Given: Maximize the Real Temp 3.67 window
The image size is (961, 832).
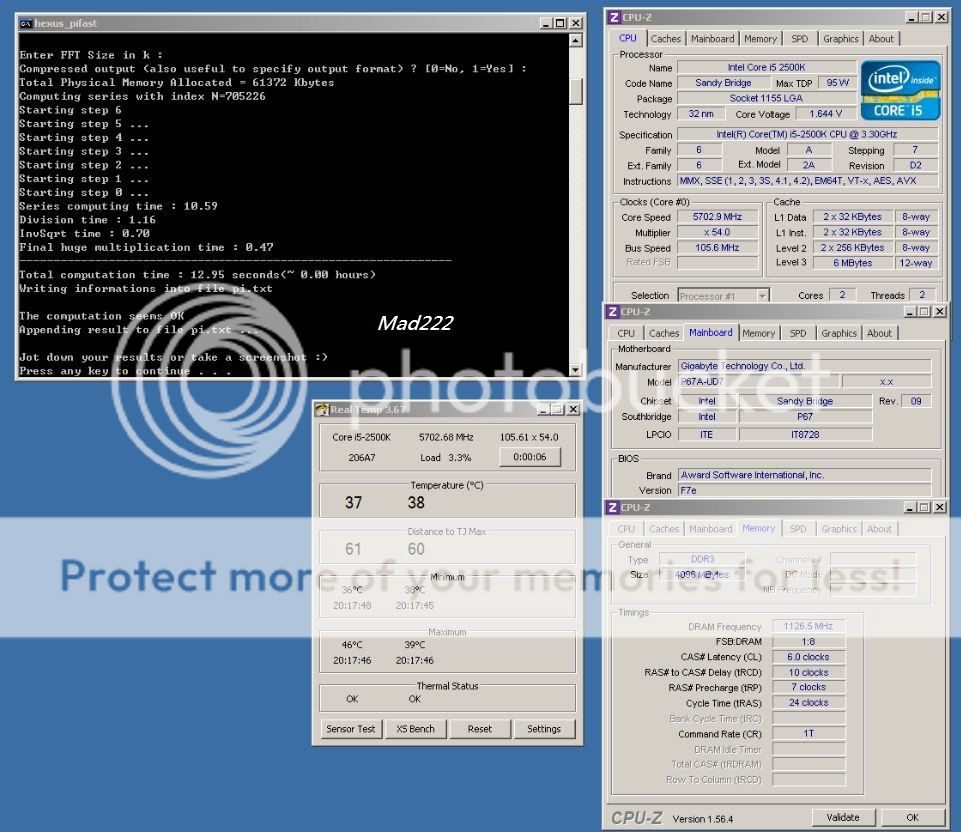Looking at the screenshot, I should (x=558, y=409).
